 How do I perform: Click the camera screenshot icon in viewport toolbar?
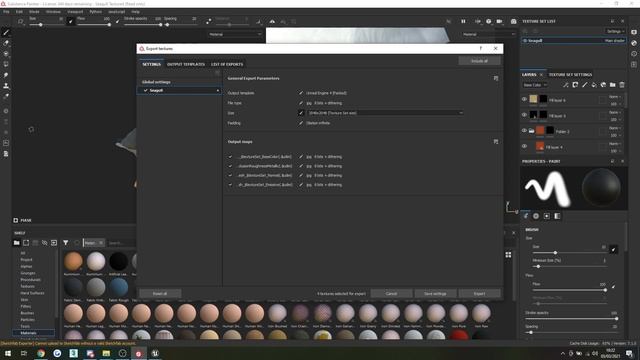coord(513,21)
